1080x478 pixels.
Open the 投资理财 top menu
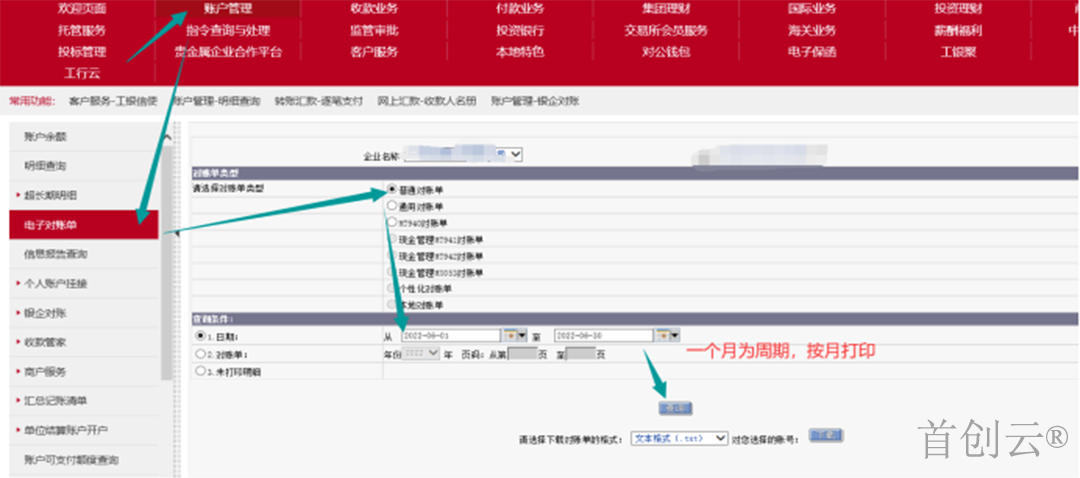click(958, 9)
